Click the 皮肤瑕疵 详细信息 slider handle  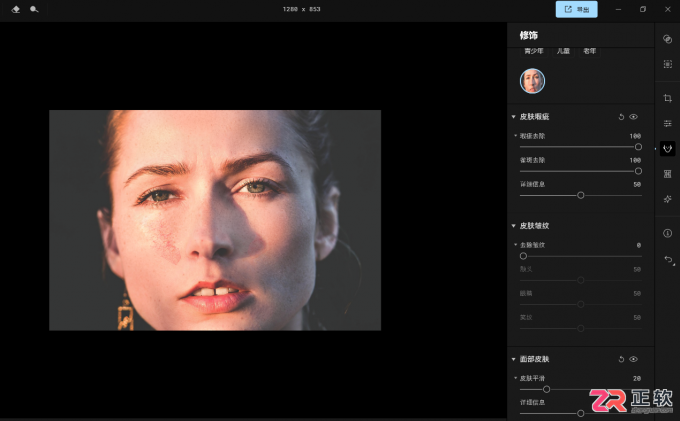[581, 196]
